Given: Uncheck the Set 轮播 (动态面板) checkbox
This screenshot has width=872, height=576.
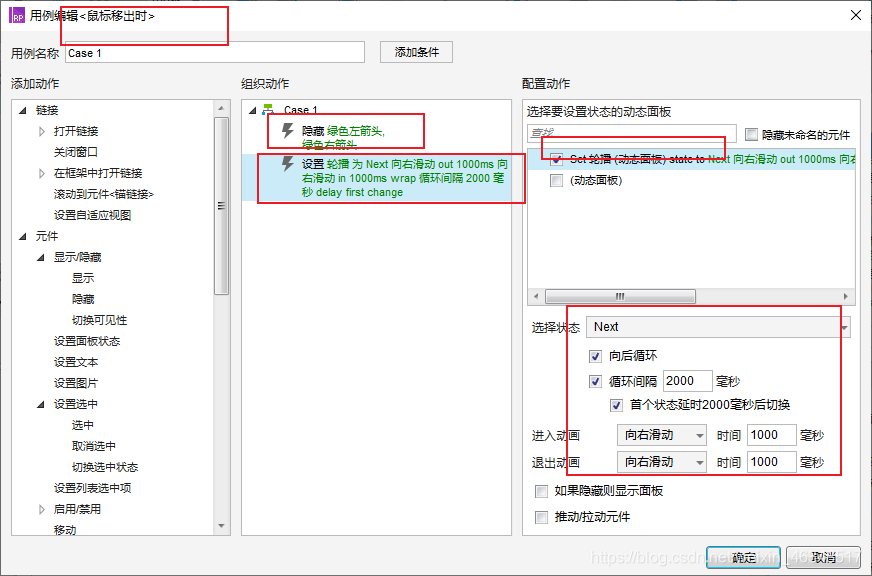Looking at the screenshot, I should (556, 159).
